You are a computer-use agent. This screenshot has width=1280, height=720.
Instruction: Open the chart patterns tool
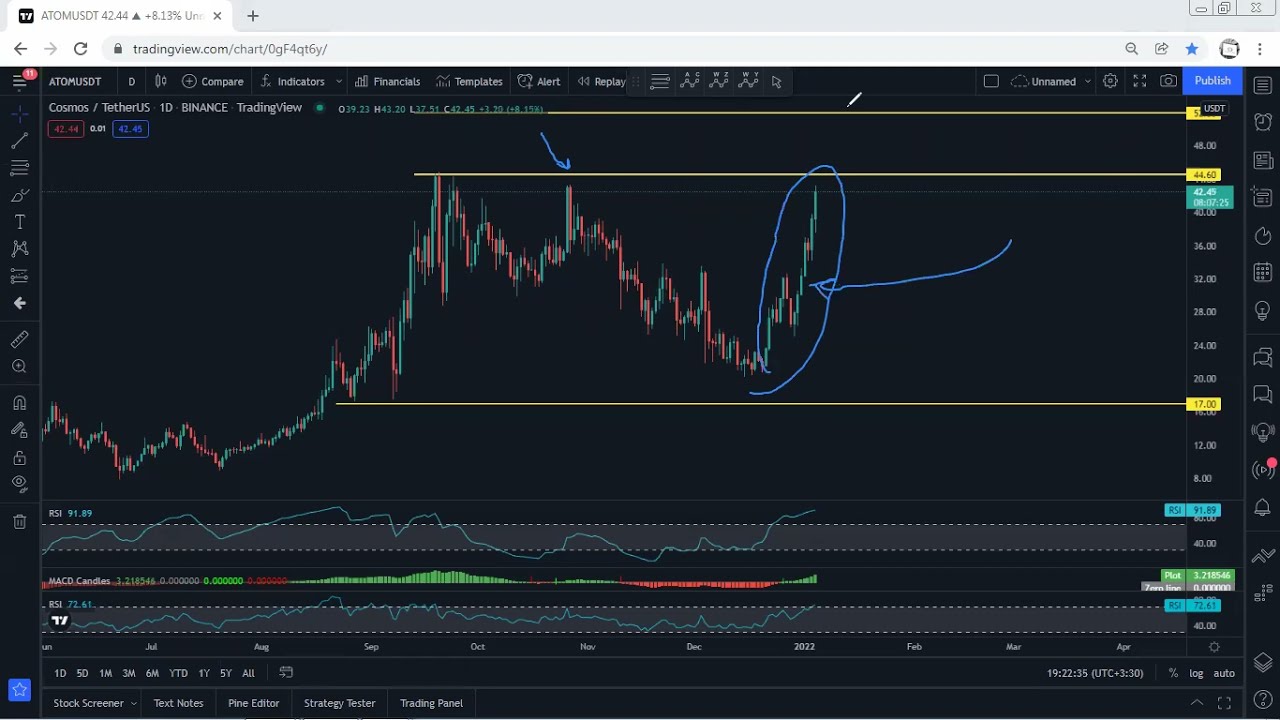click(19, 249)
